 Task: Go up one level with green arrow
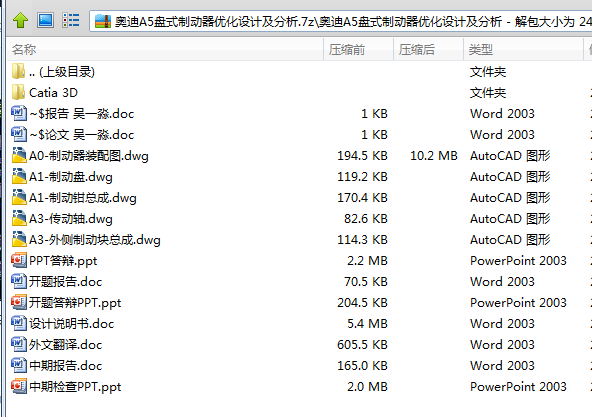pyautogui.click(x=20, y=20)
